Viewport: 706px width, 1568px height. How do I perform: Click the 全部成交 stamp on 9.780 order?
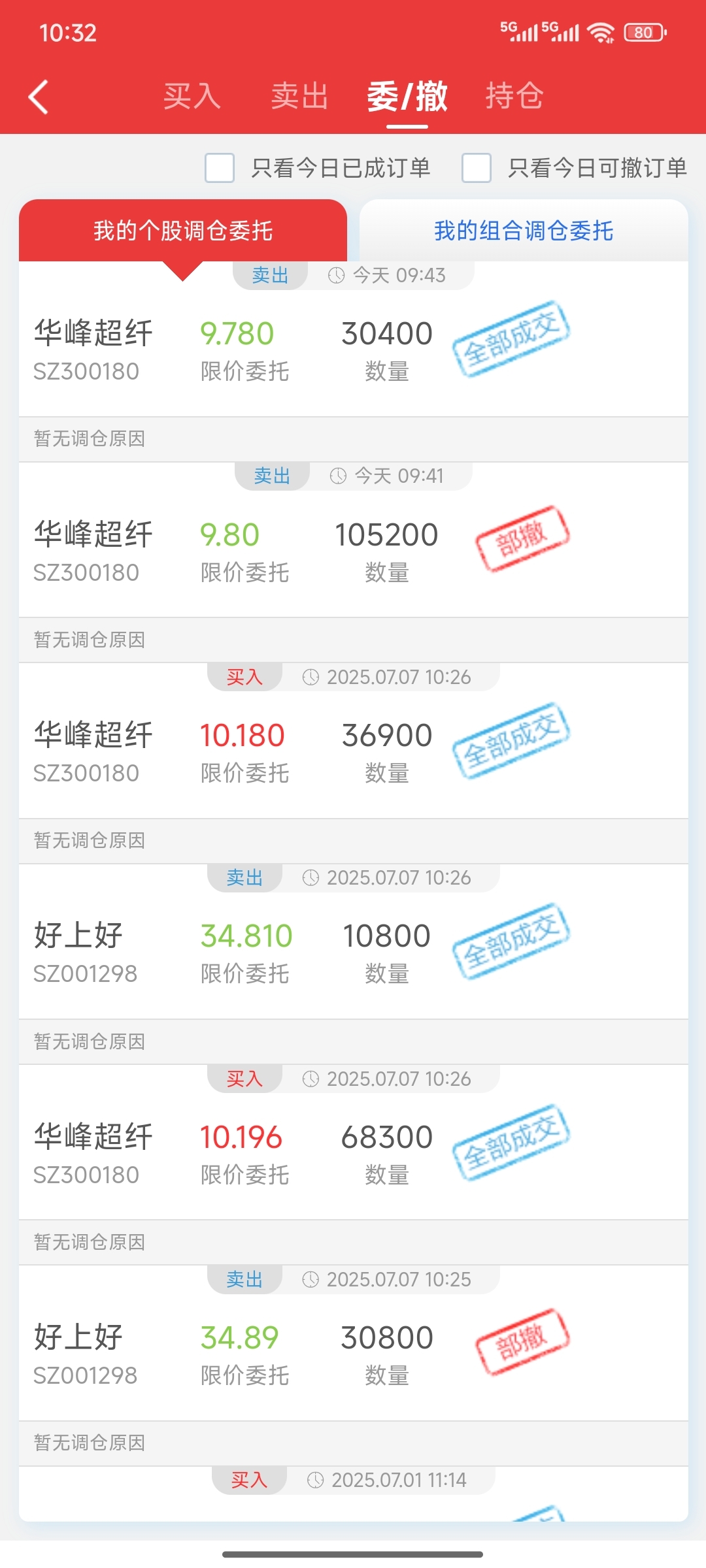(x=511, y=338)
